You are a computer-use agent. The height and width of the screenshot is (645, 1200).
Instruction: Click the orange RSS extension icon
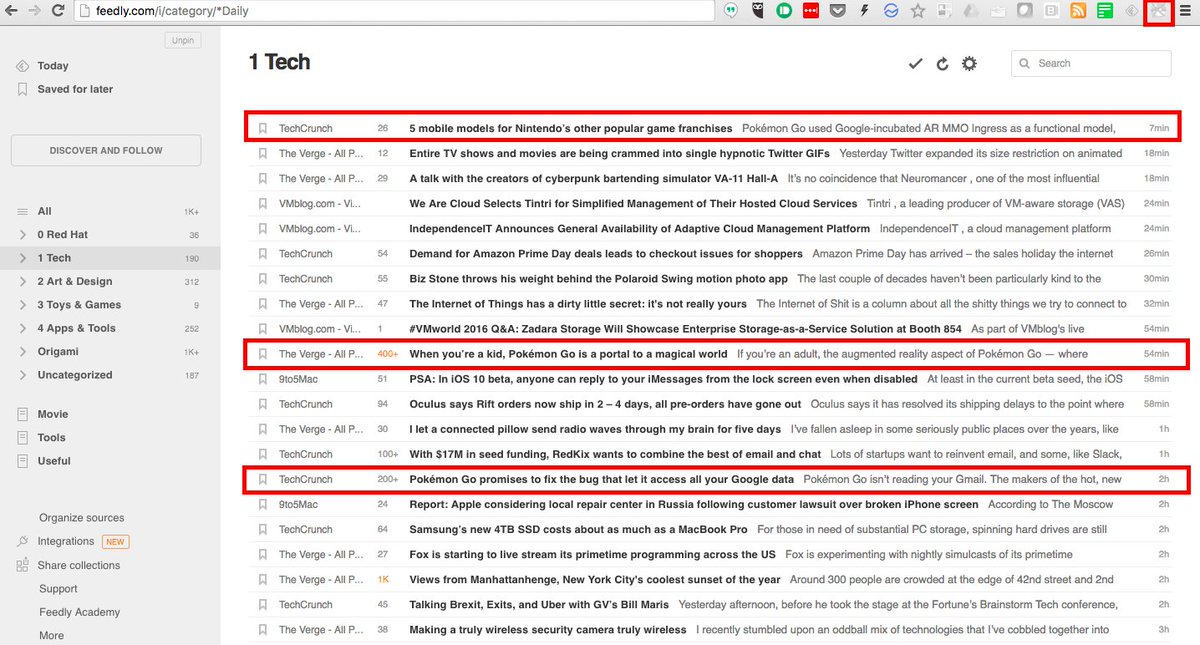tap(1078, 11)
